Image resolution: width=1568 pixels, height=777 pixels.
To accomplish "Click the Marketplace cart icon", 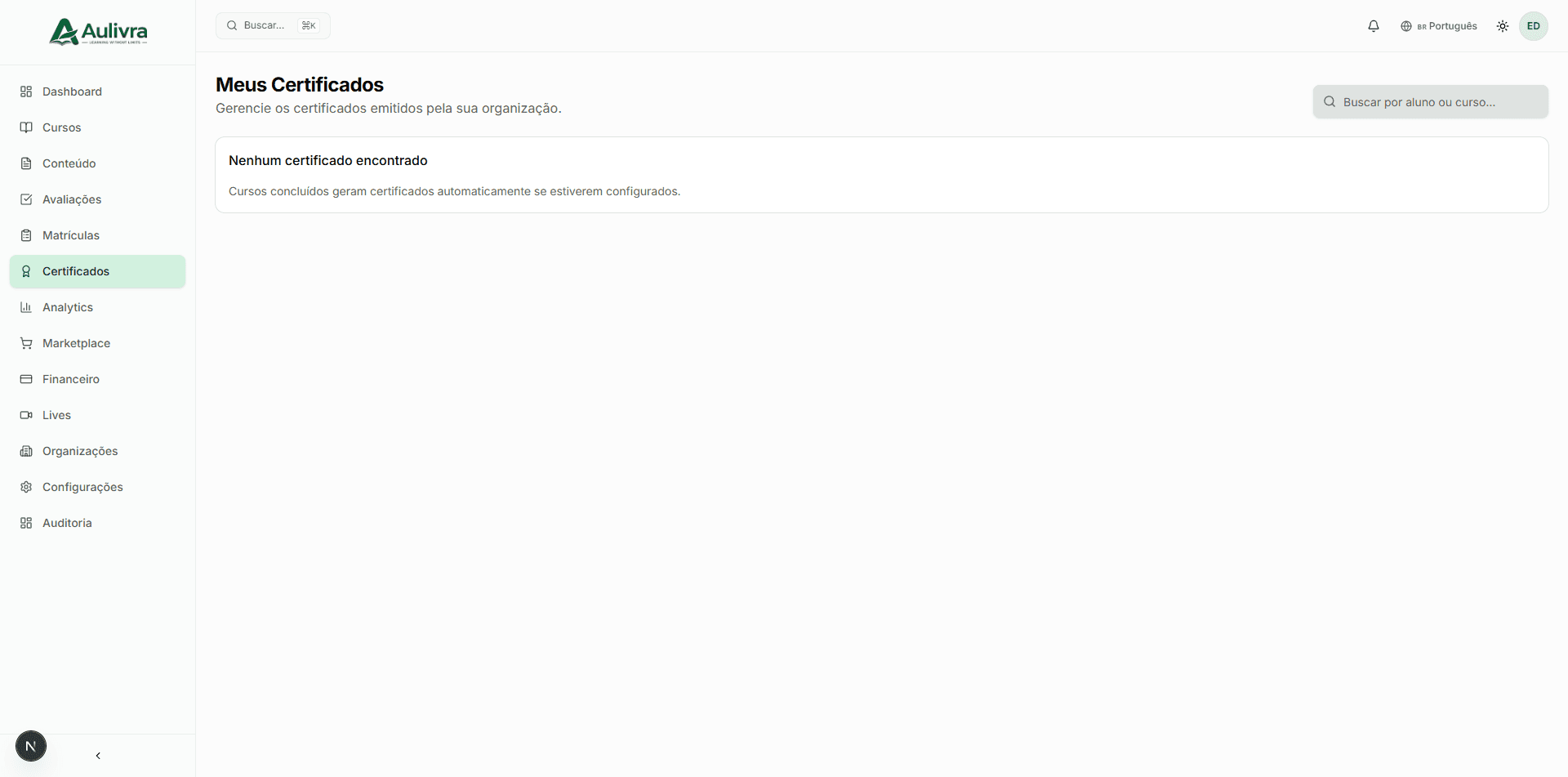I will tap(26, 343).
